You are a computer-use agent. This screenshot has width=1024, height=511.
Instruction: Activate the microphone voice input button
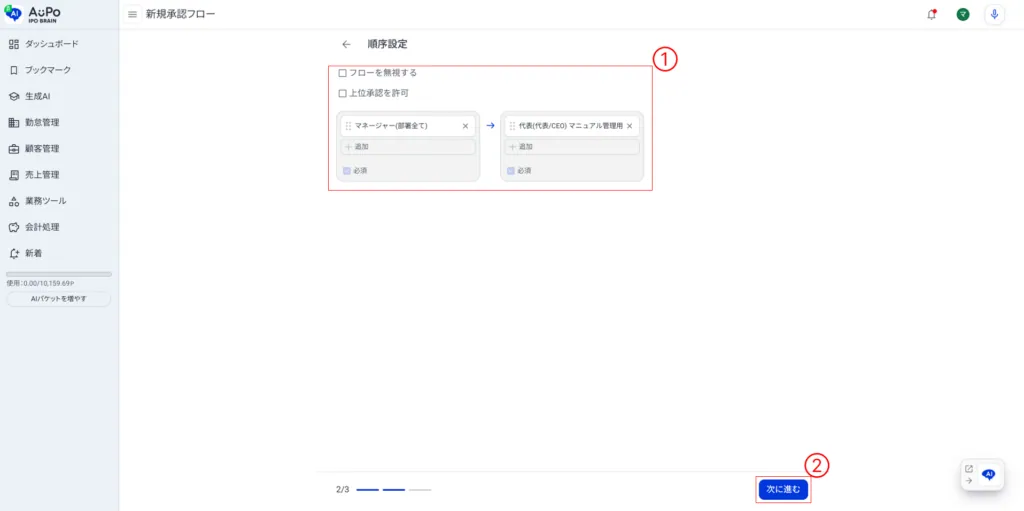coord(994,14)
